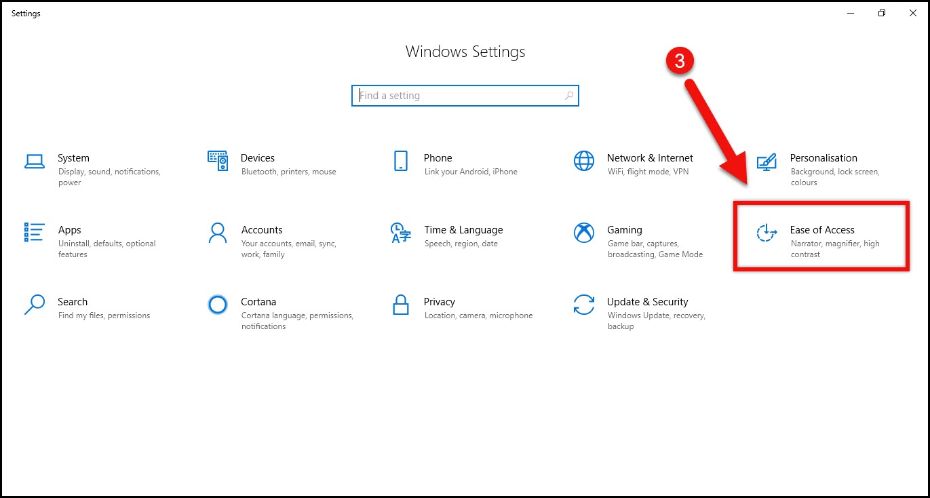Select the Gaming Xbox icon
This screenshot has height=498, width=930.
pyautogui.click(x=584, y=232)
